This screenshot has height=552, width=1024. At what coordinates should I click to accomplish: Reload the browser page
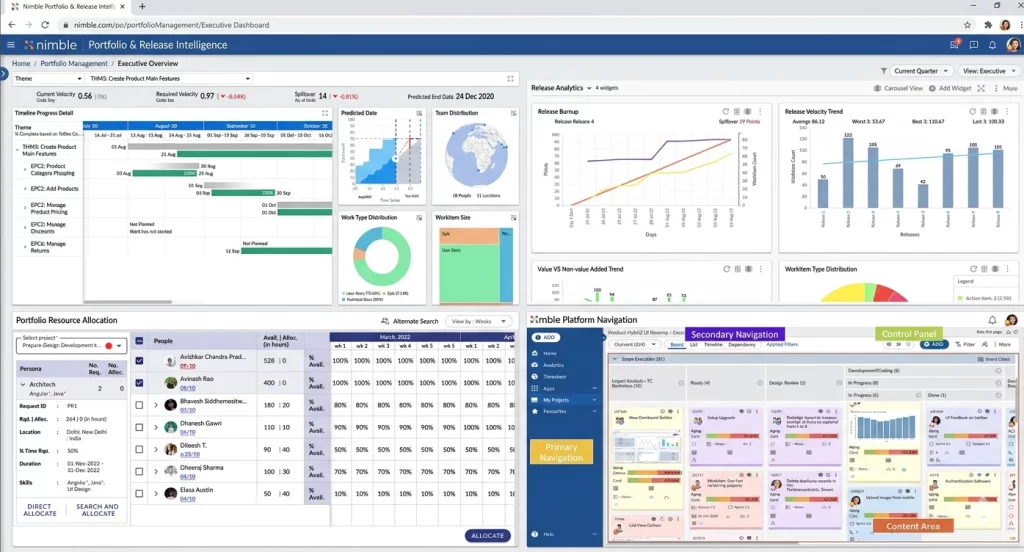44,25
